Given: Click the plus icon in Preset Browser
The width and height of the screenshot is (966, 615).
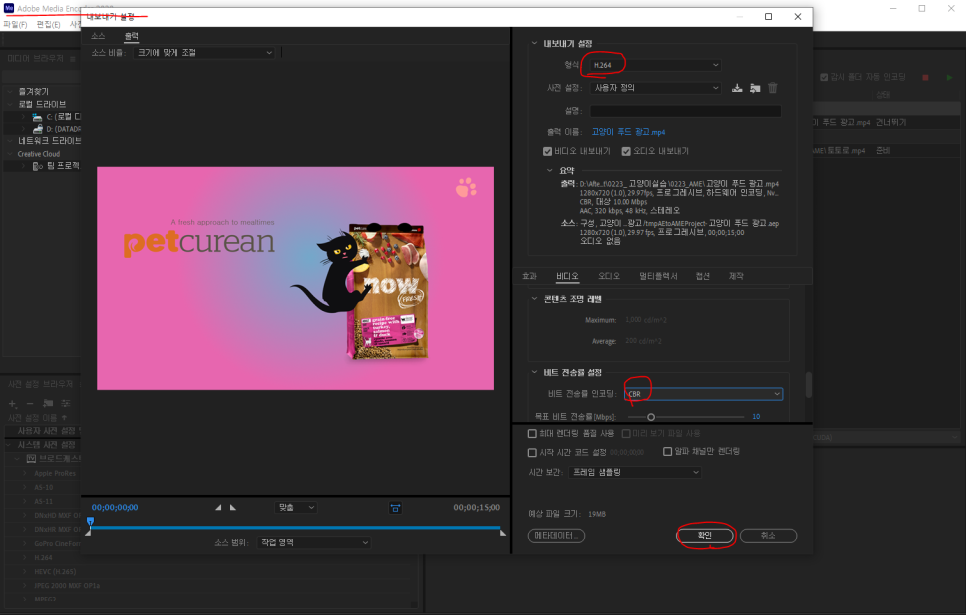Looking at the screenshot, I should (x=12, y=404).
